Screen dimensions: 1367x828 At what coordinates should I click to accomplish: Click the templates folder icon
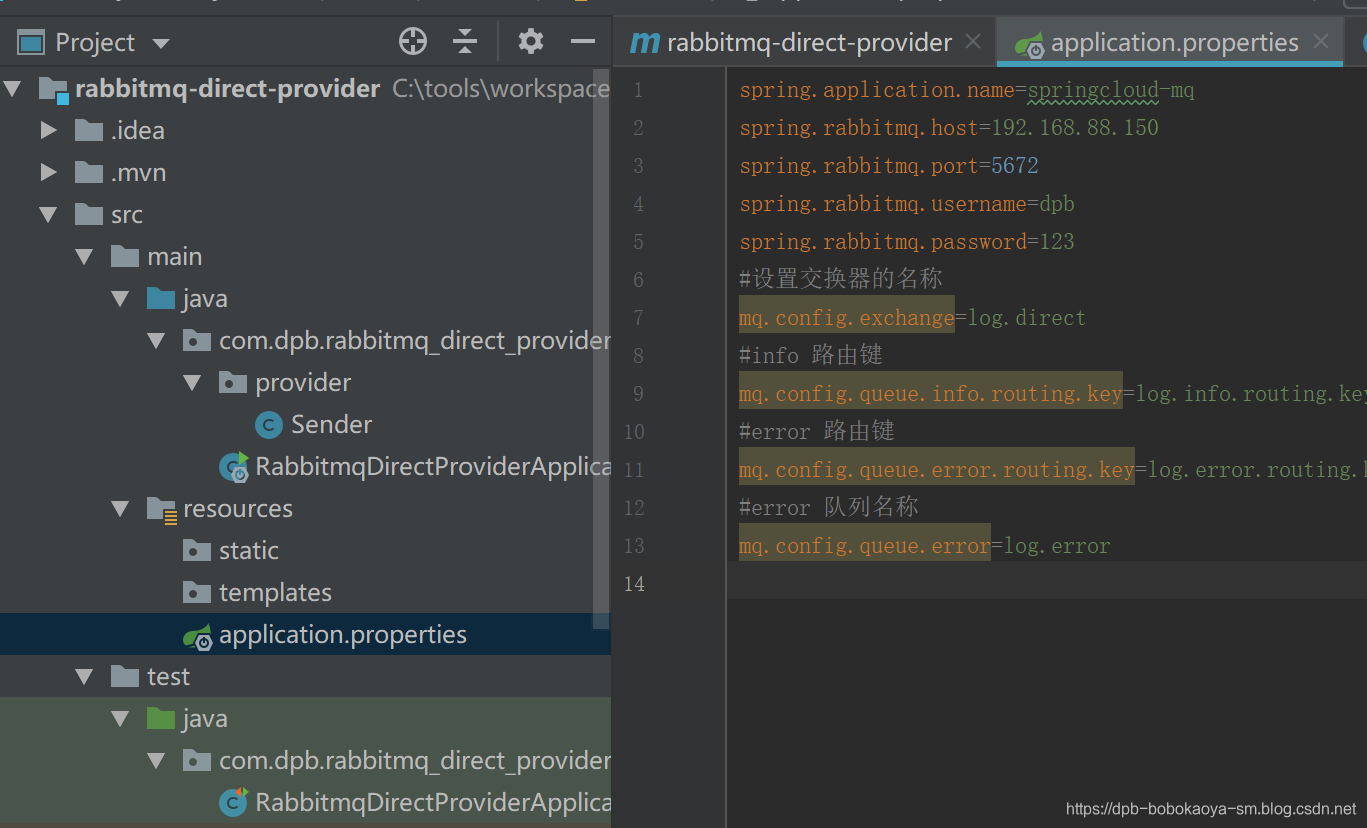[197, 593]
